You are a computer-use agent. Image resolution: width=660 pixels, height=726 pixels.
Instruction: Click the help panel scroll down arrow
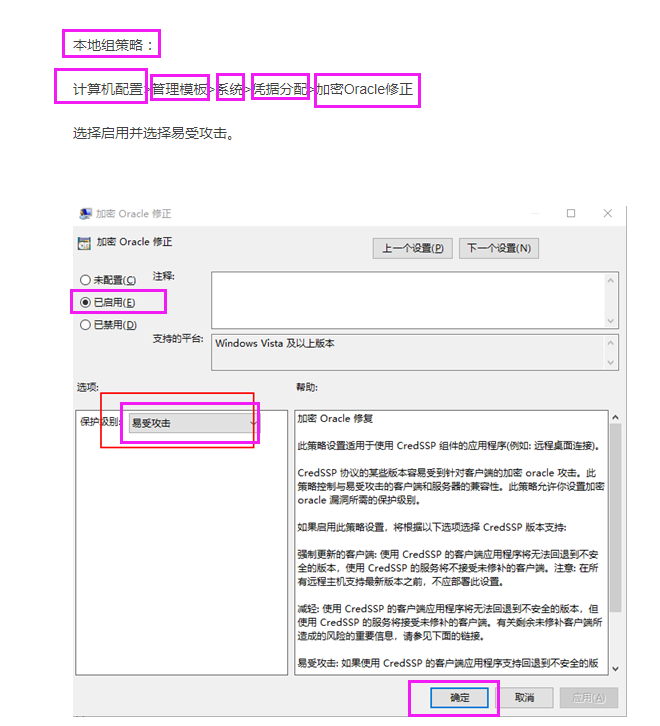[x=616, y=669]
